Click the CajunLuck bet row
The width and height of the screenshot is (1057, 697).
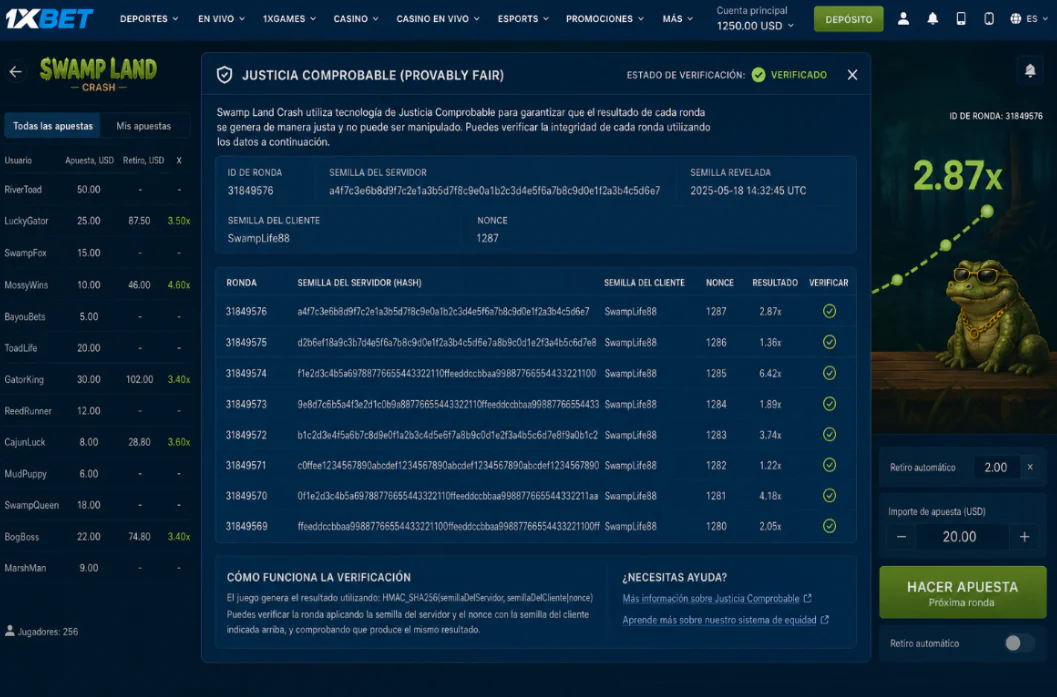pyautogui.click(x=97, y=442)
